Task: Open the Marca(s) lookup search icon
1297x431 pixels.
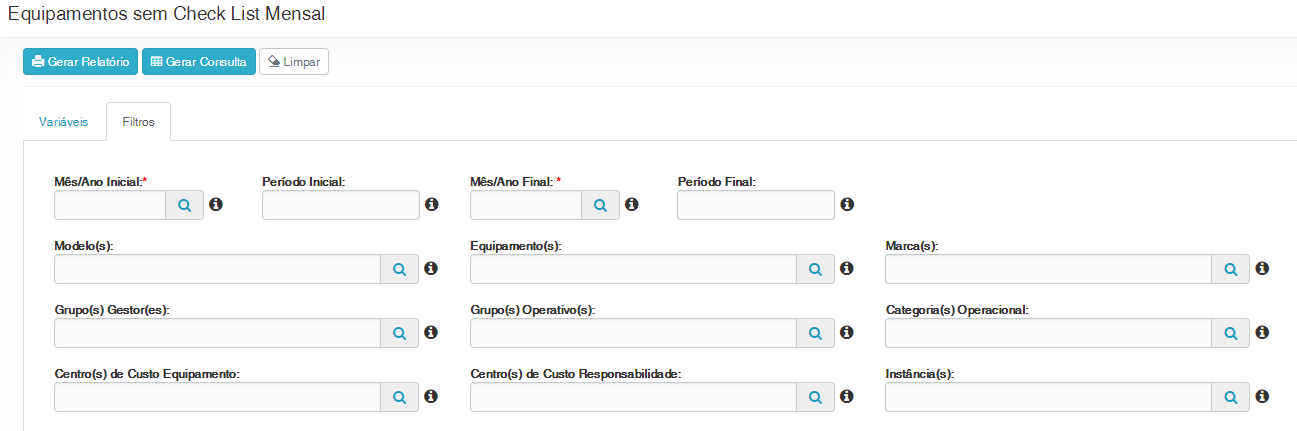Action: pos(1231,269)
